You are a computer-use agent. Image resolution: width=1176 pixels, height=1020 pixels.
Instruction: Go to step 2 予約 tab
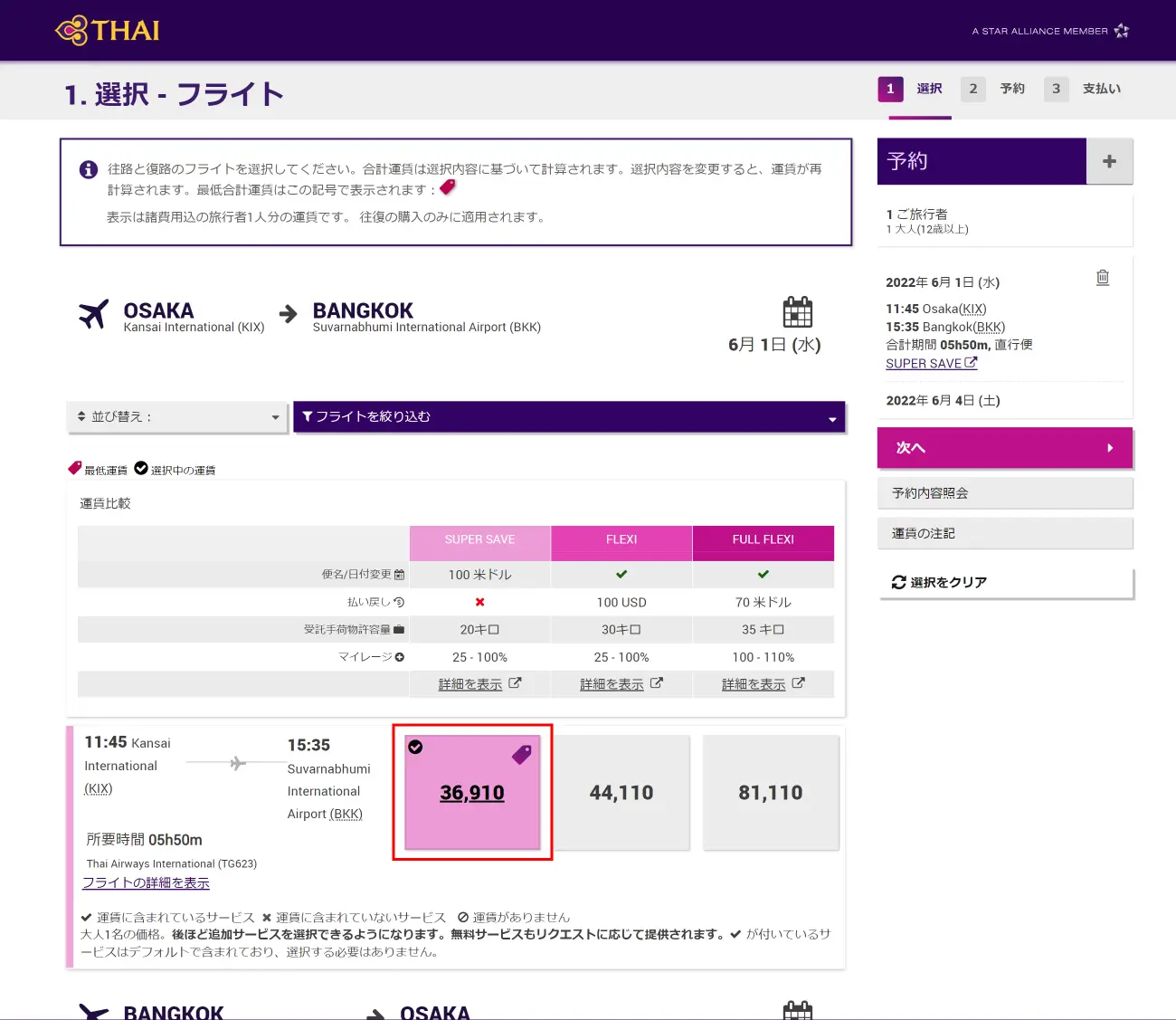tap(993, 89)
